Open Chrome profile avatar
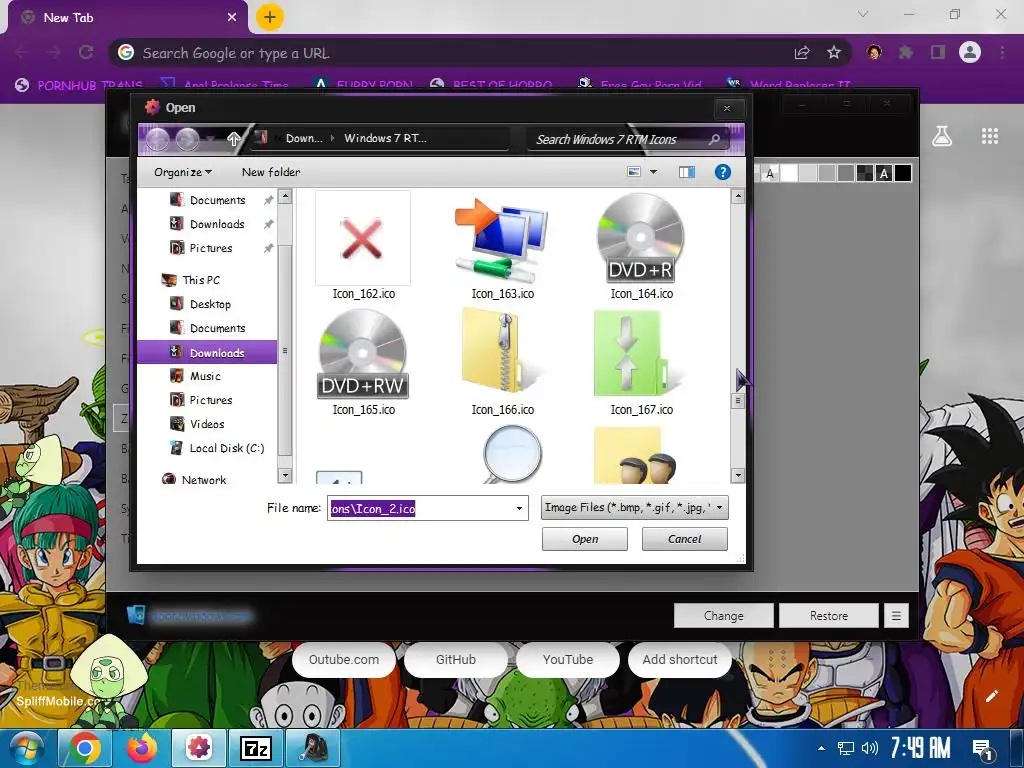The image size is (1024, 768). click(x=970, y=52)
